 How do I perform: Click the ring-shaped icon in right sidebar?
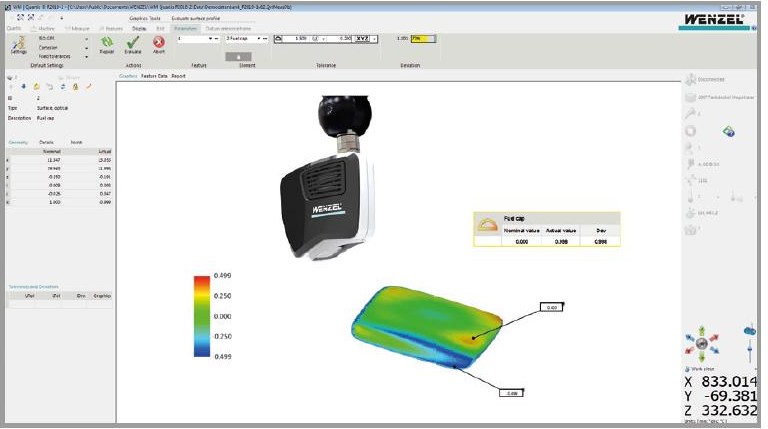[691, 131]
